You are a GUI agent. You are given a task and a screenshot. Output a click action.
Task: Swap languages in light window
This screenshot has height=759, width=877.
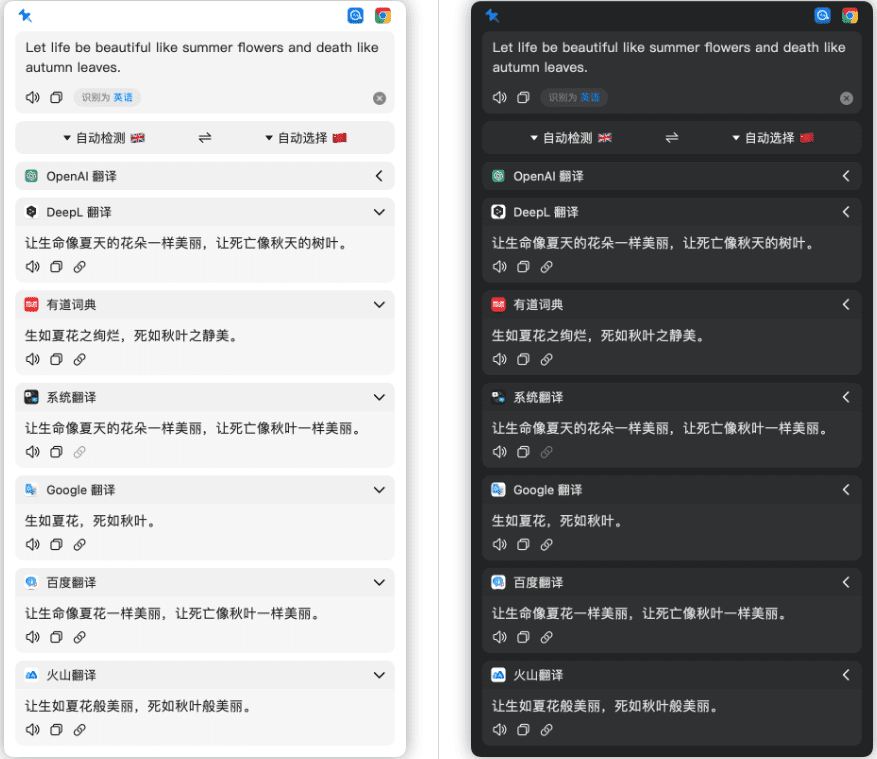[x=205, y=138]
